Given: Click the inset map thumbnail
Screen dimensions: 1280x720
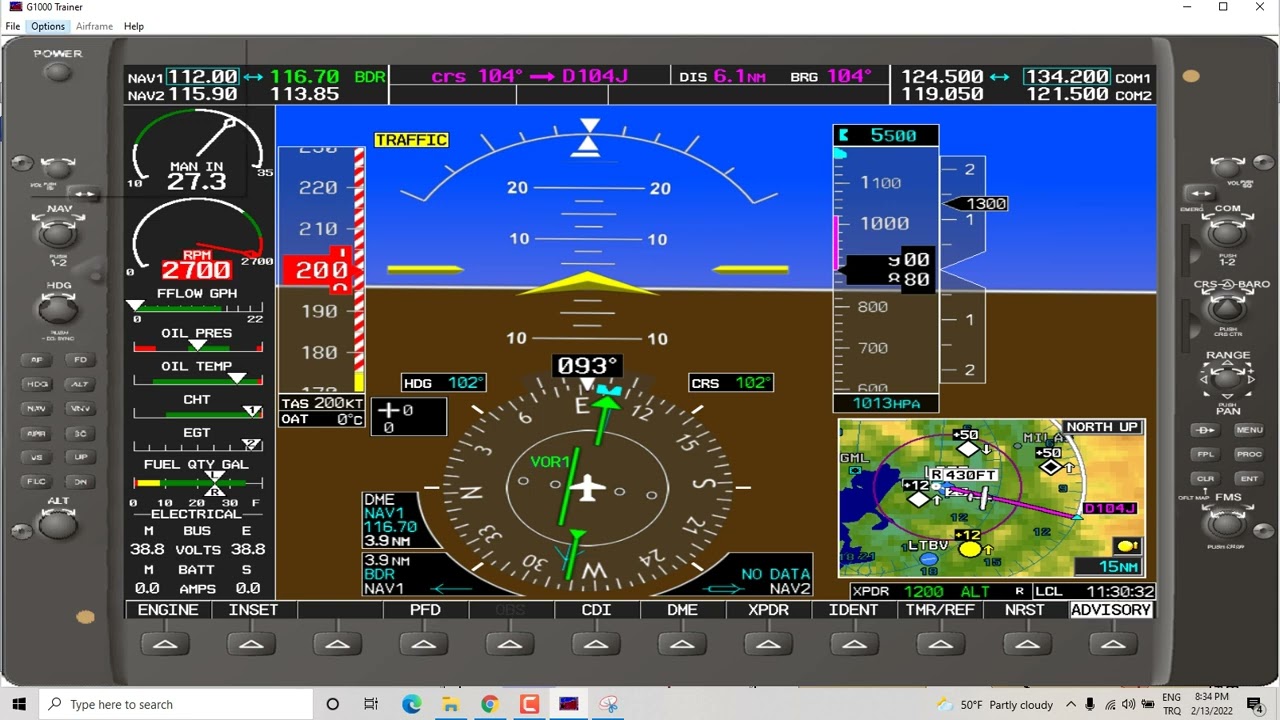Looking at the screenshot, I should pyautogui.click(x=992, y=499).
